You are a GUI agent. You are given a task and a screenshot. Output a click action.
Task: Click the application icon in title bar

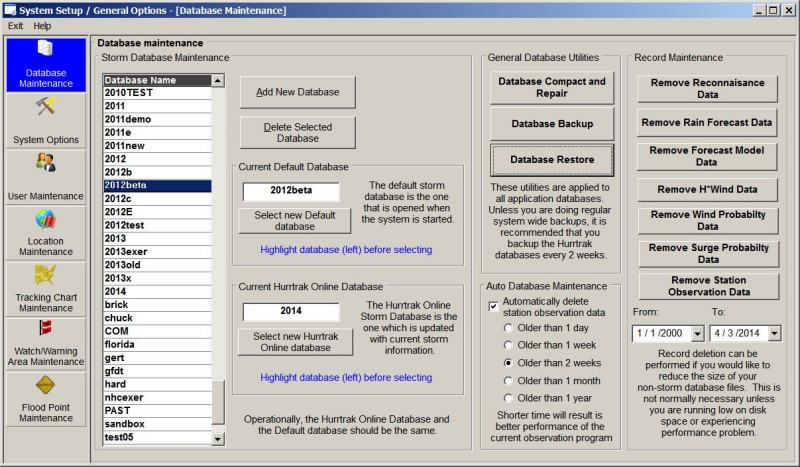[9, 10]
